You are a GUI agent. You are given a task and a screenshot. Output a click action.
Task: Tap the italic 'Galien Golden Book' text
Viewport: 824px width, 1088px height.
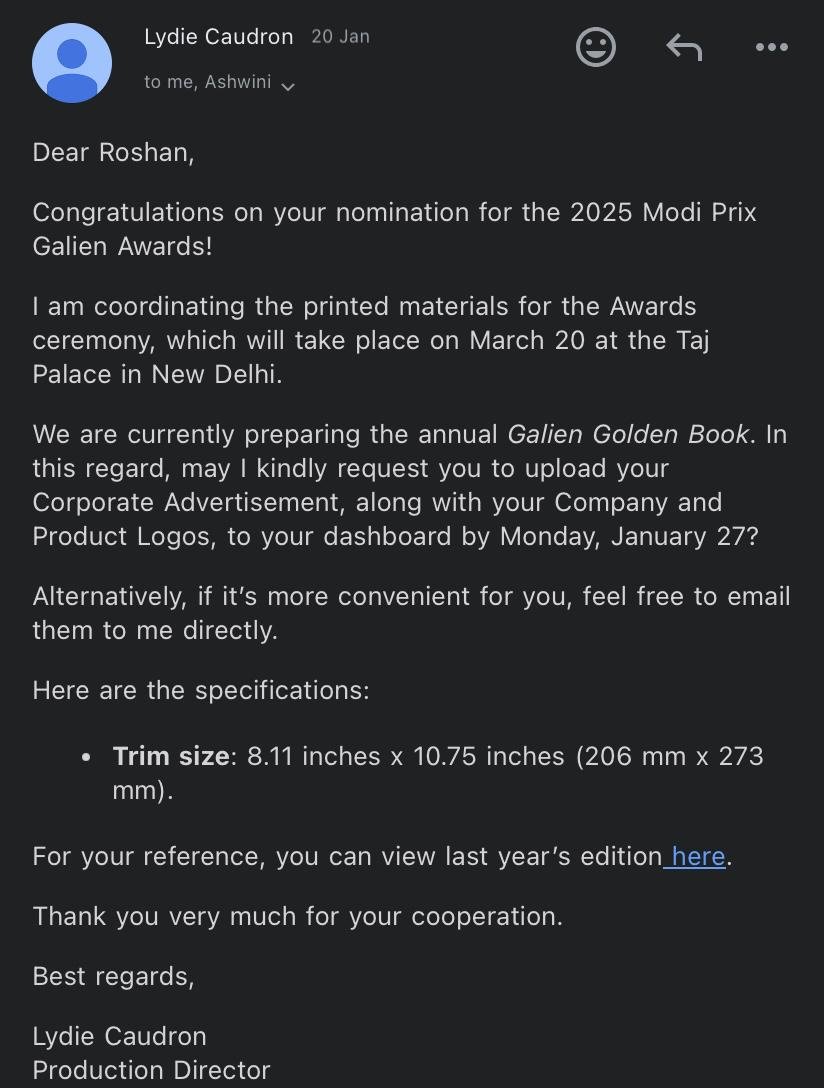coord(628,434)
